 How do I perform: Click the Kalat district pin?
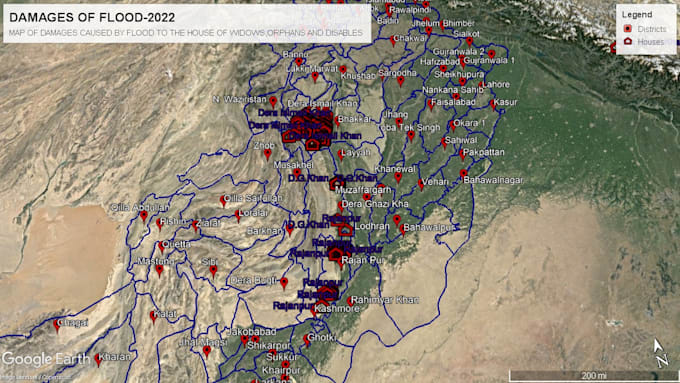[153, 317]
